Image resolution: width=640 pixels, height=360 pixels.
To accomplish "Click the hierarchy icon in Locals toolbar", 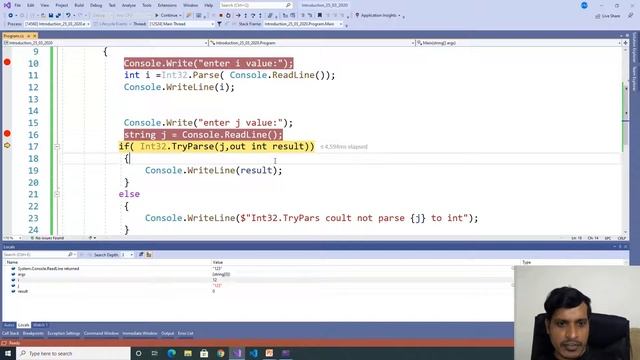I will point(149,255).
